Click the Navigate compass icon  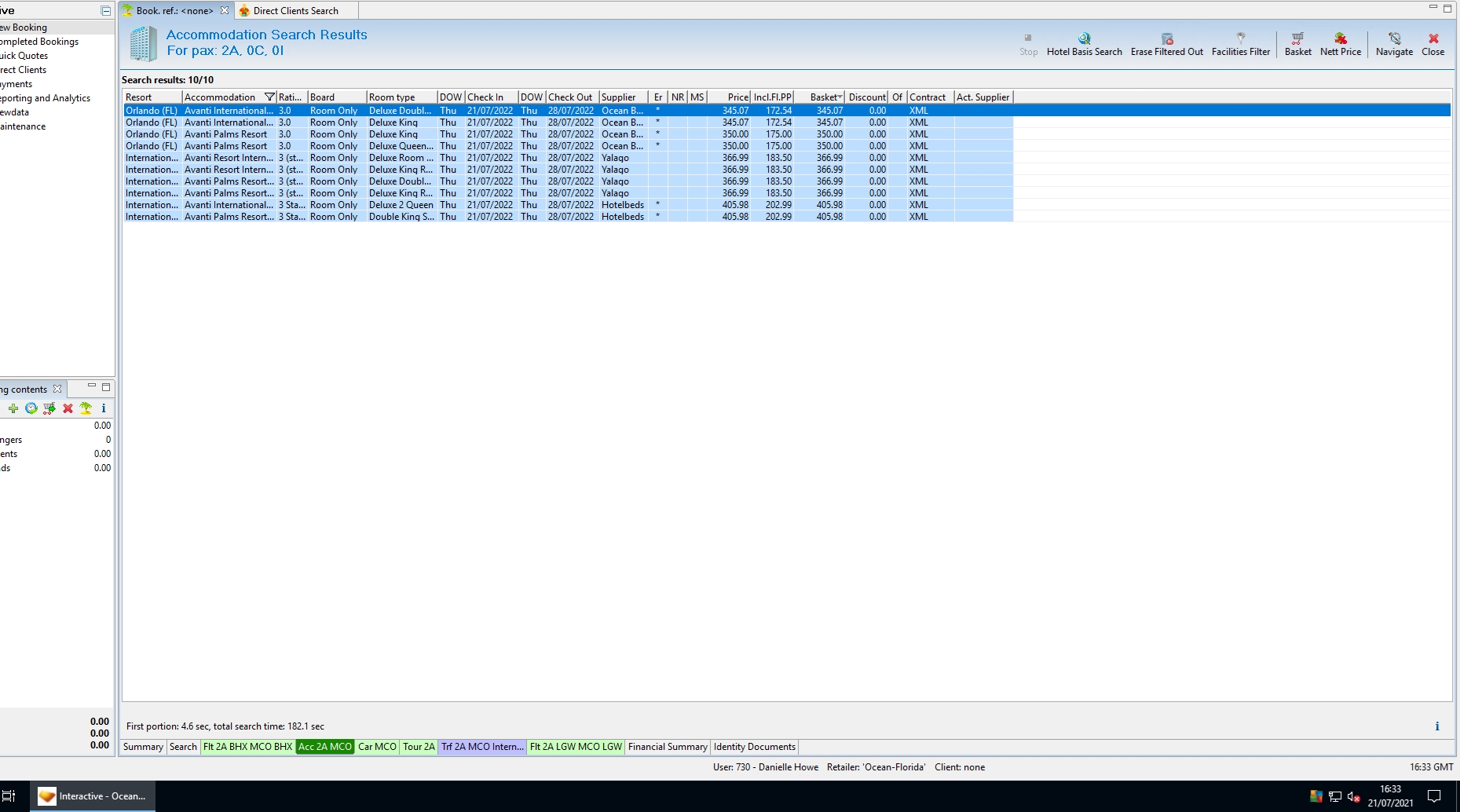[1395, 38]
